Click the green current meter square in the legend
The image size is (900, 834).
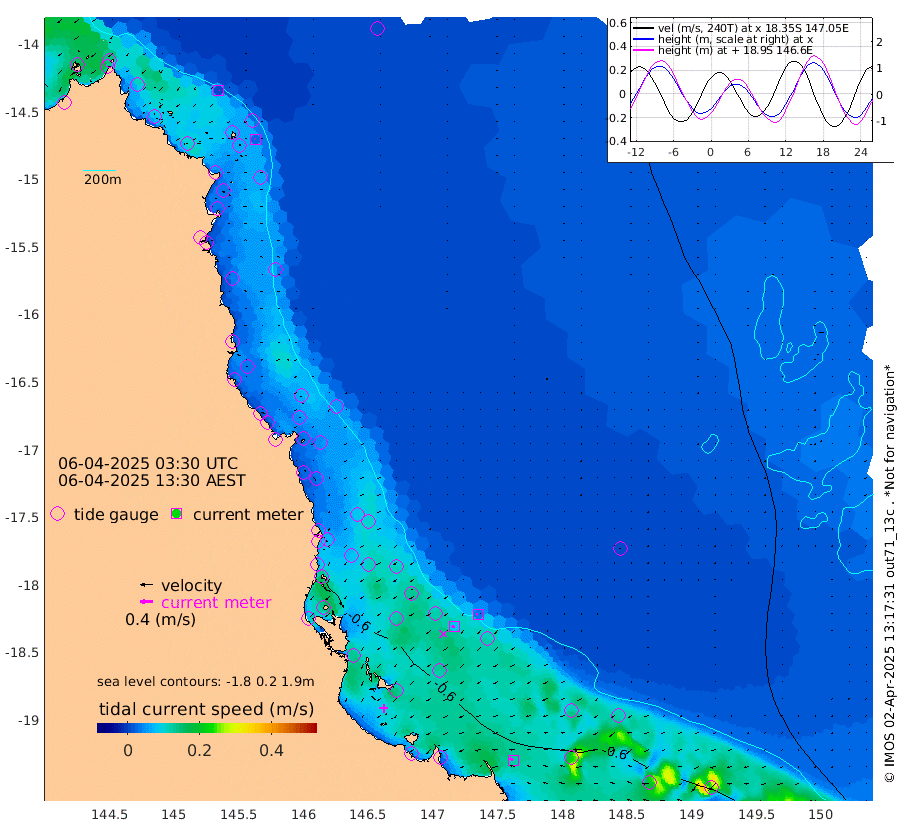(x=177, y=514)
